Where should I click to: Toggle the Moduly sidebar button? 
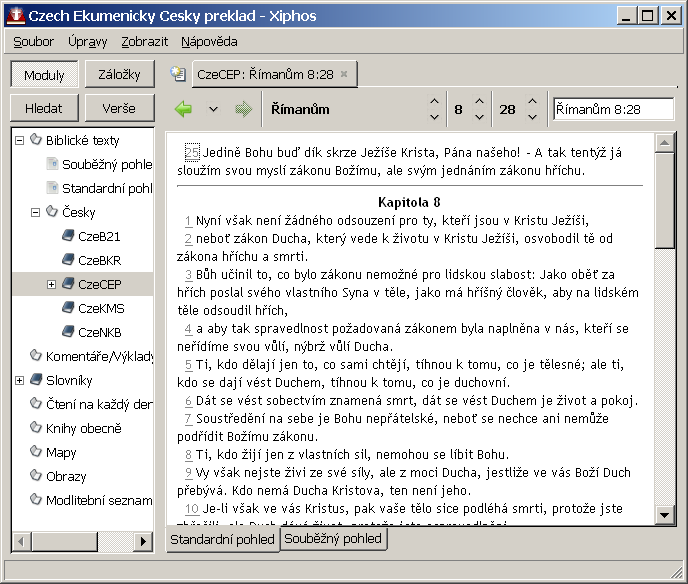point(44,75)
